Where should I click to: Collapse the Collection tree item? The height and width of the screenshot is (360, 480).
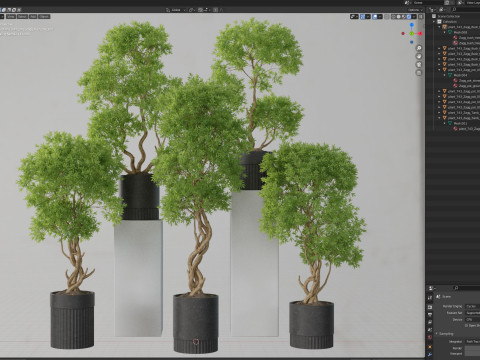click(x=434, y=22)
